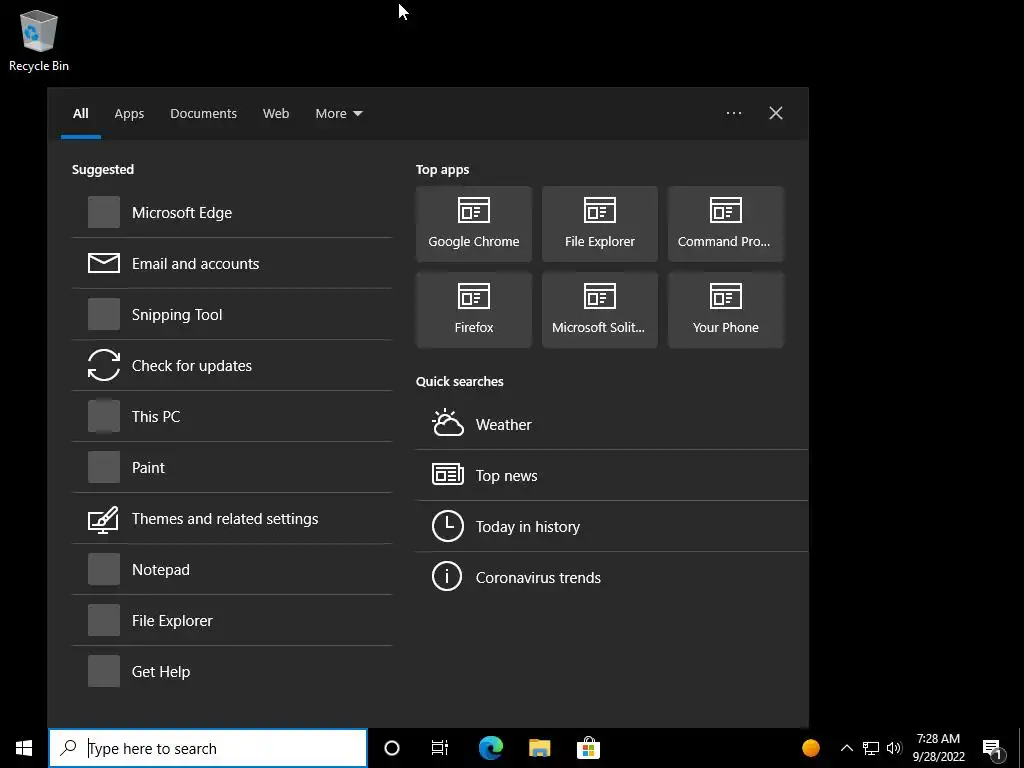Open the notification center icon

point(993,749)
